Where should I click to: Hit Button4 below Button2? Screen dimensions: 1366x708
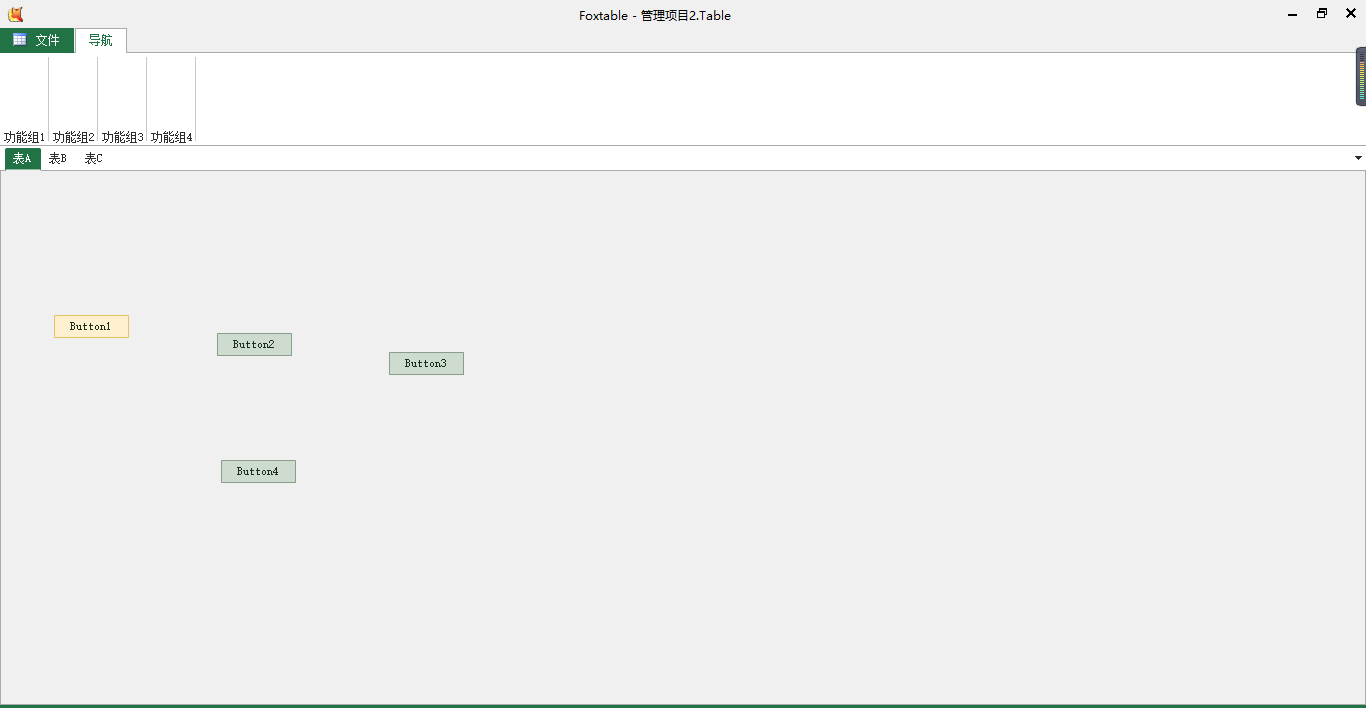click(258, 471)
